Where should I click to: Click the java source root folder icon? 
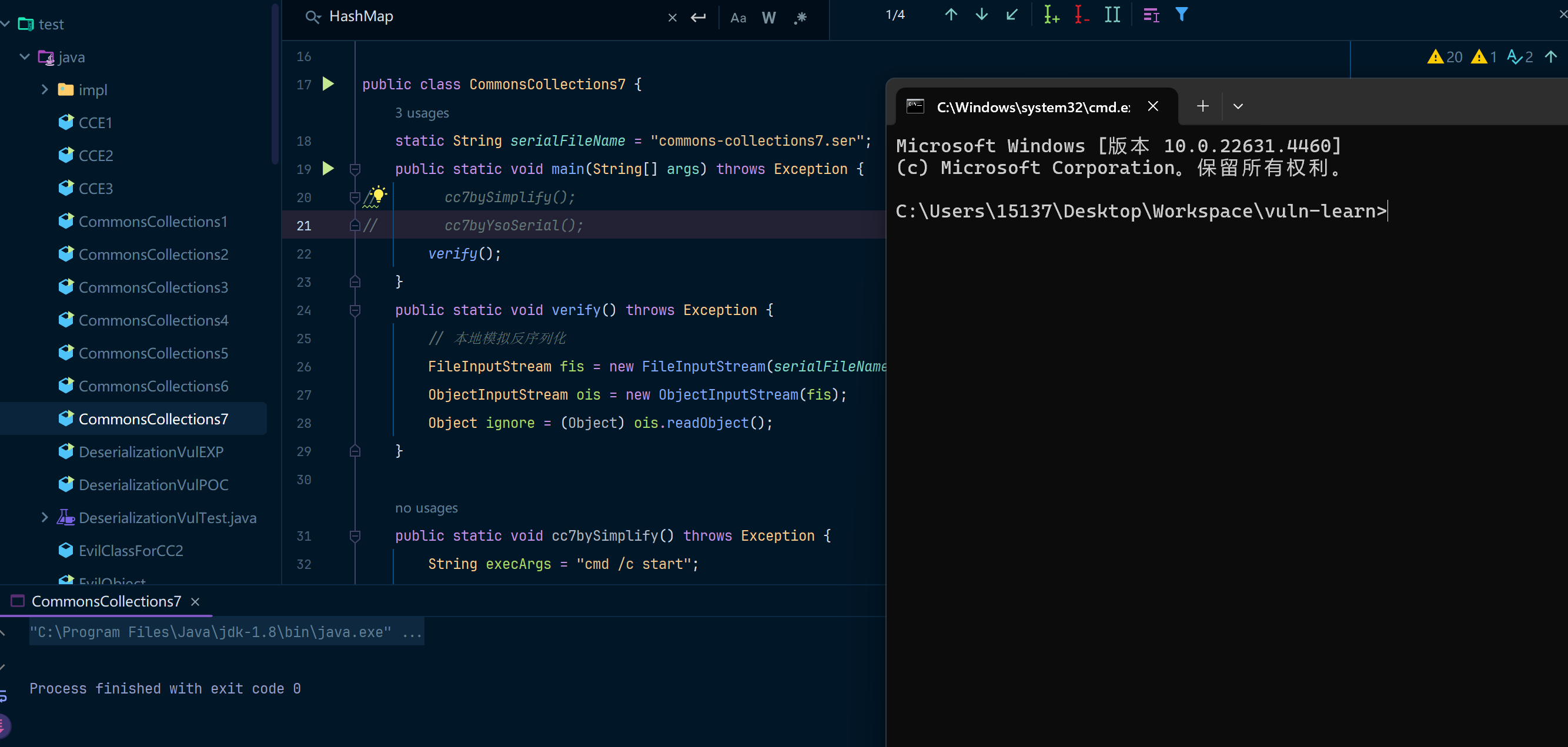click(x=46, y=57)
